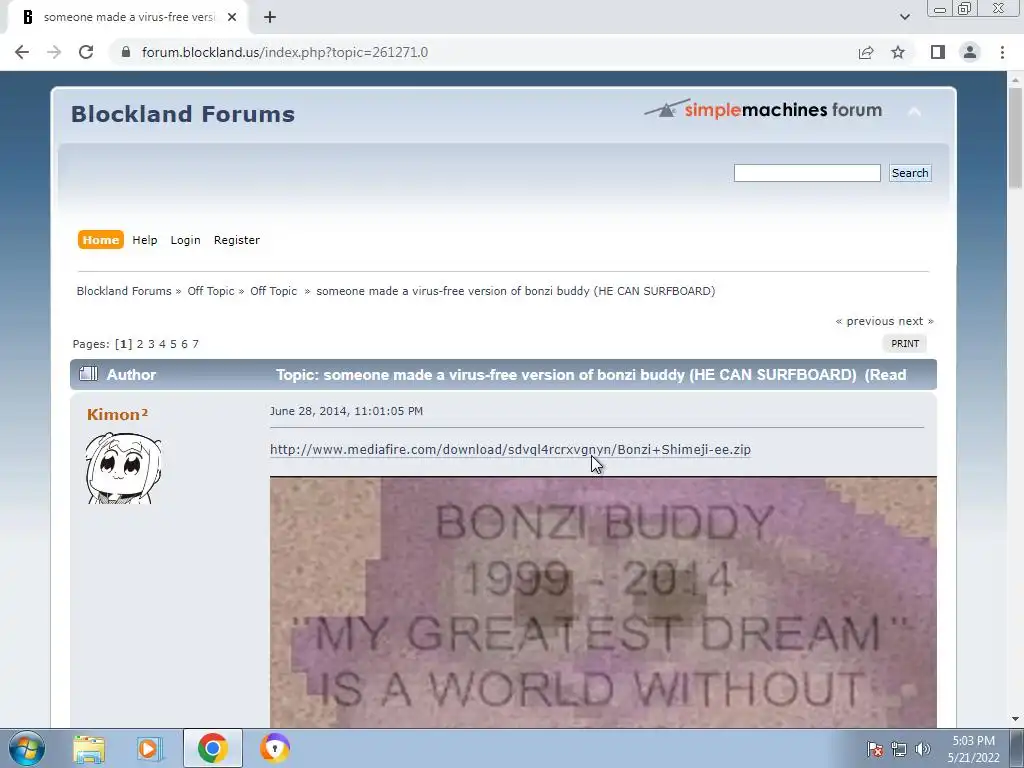The height and width of the screenshot is (768, 1024).
Task: Go to next topic link
Action: click(x=916, y=321)
